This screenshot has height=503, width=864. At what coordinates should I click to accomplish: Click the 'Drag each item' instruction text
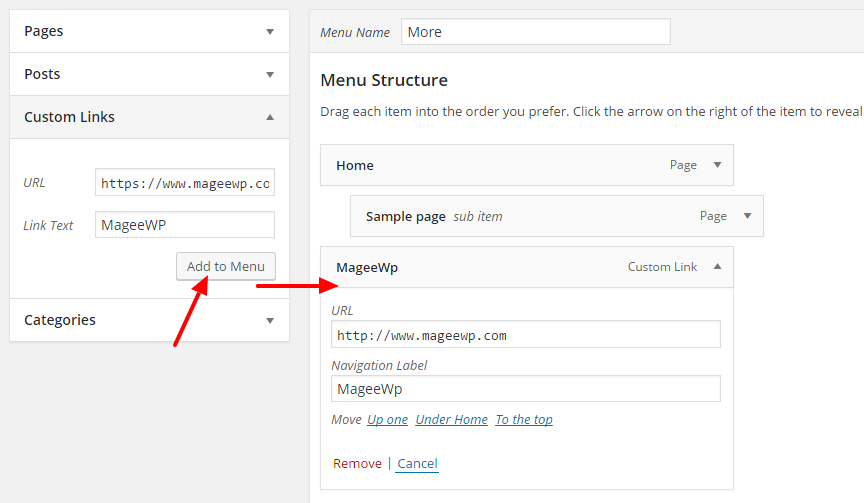pos(591,112)
